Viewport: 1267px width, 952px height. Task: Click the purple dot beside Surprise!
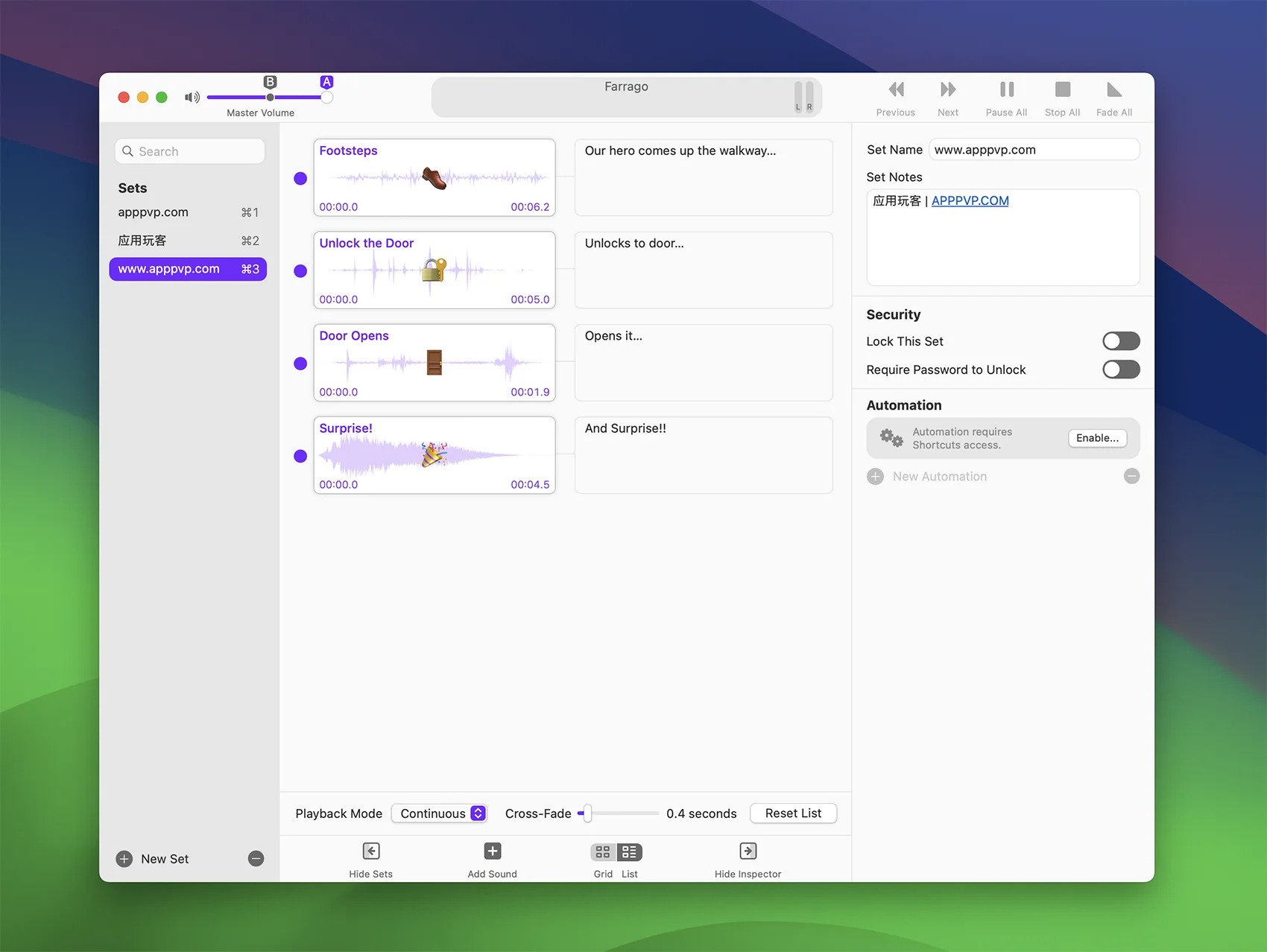point(300,456)
